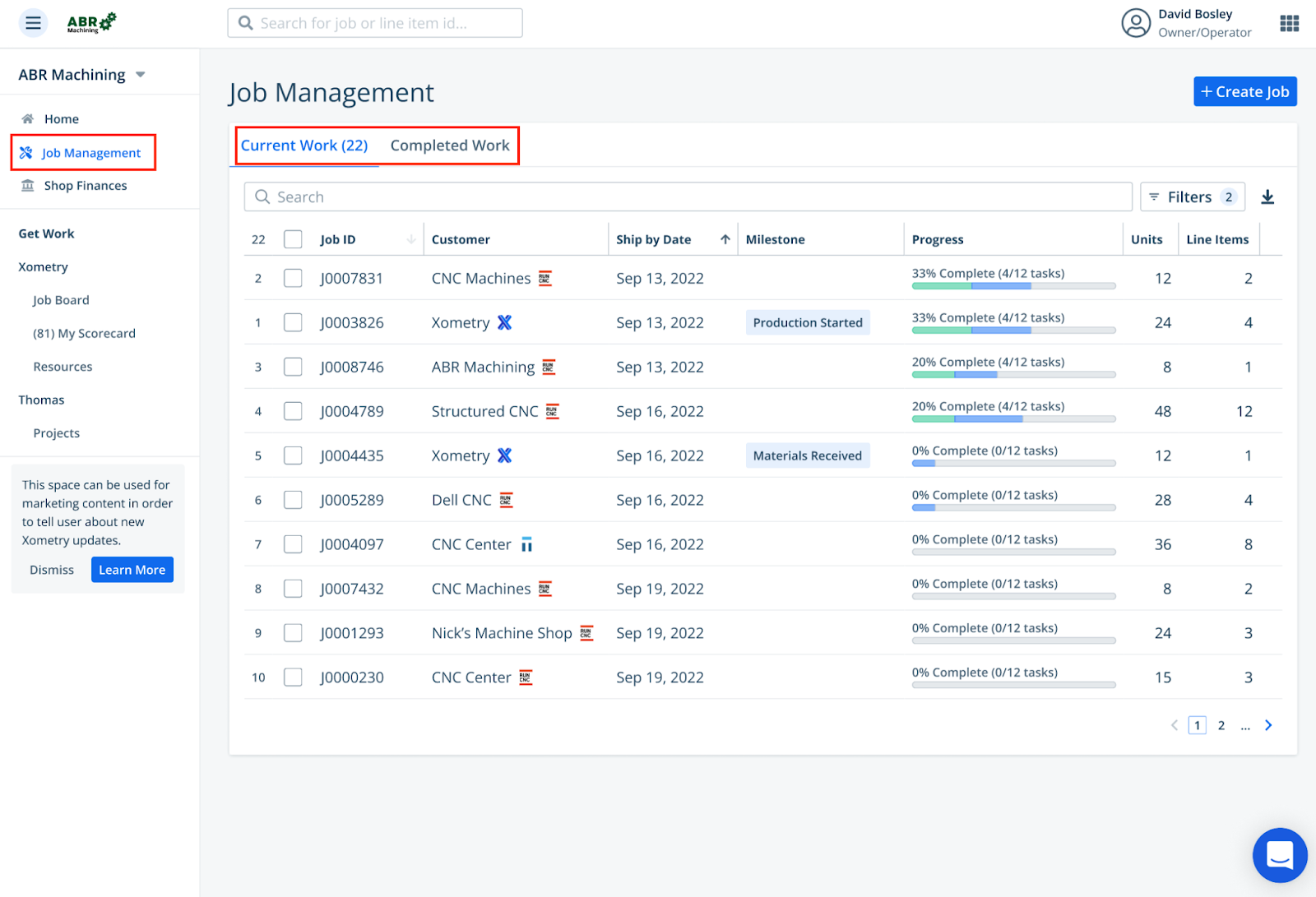This screenshot has height=897, width=1316.
Task: Select checkbox for job J0004435
Action: click(293, 455)
